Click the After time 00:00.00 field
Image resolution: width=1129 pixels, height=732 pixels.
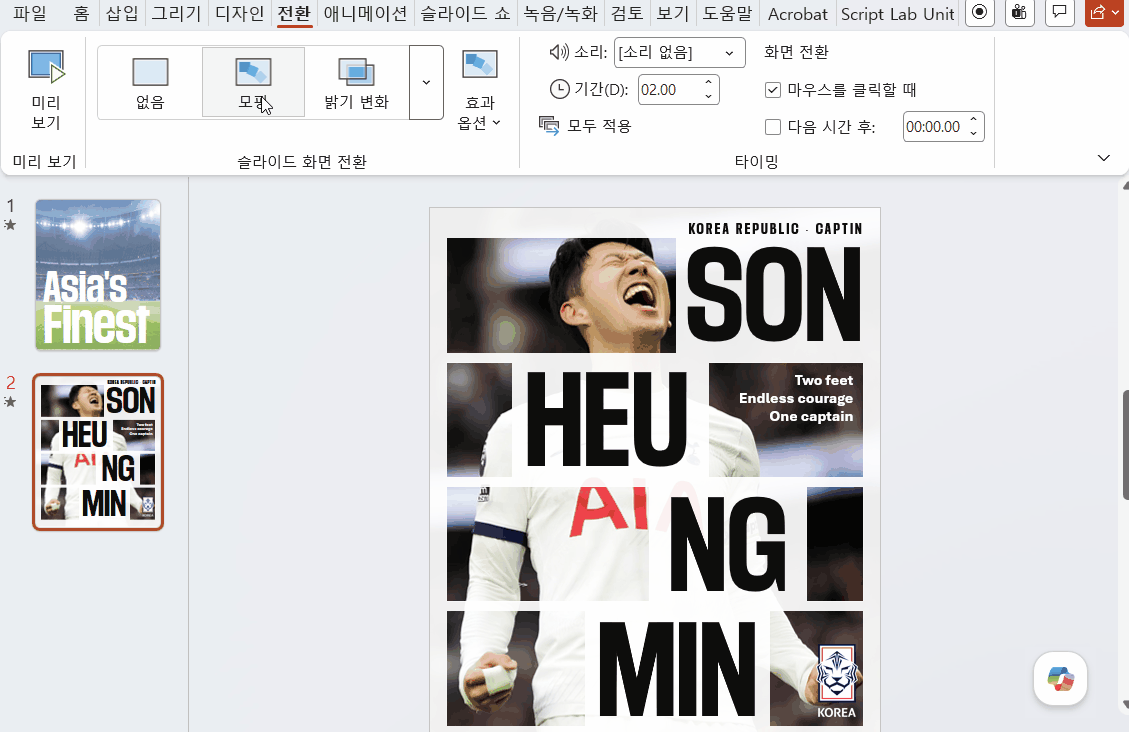click(933, 127)
